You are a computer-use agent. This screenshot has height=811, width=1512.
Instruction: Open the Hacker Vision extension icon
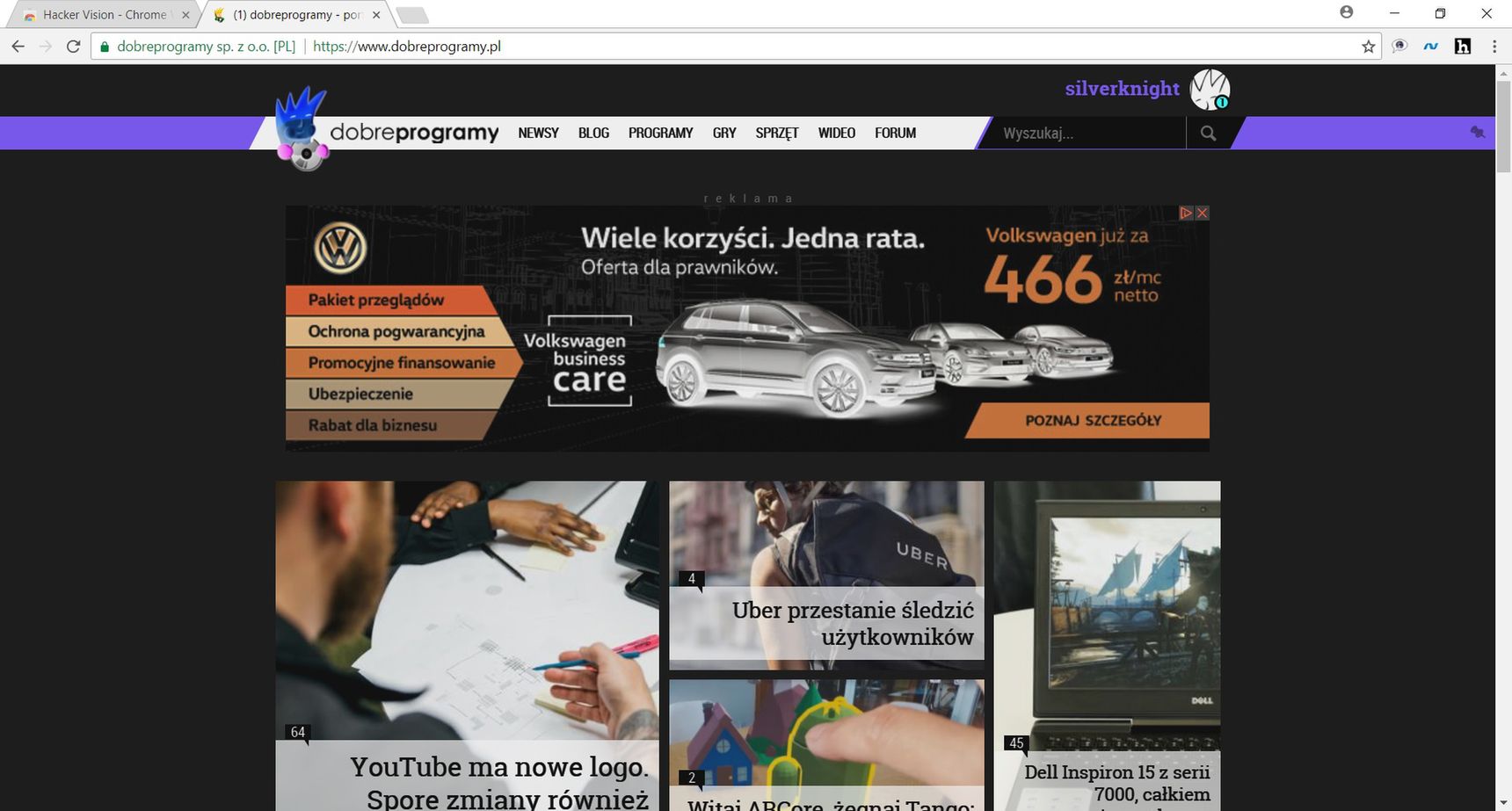pyautogui.click(x=1399, y=47)
